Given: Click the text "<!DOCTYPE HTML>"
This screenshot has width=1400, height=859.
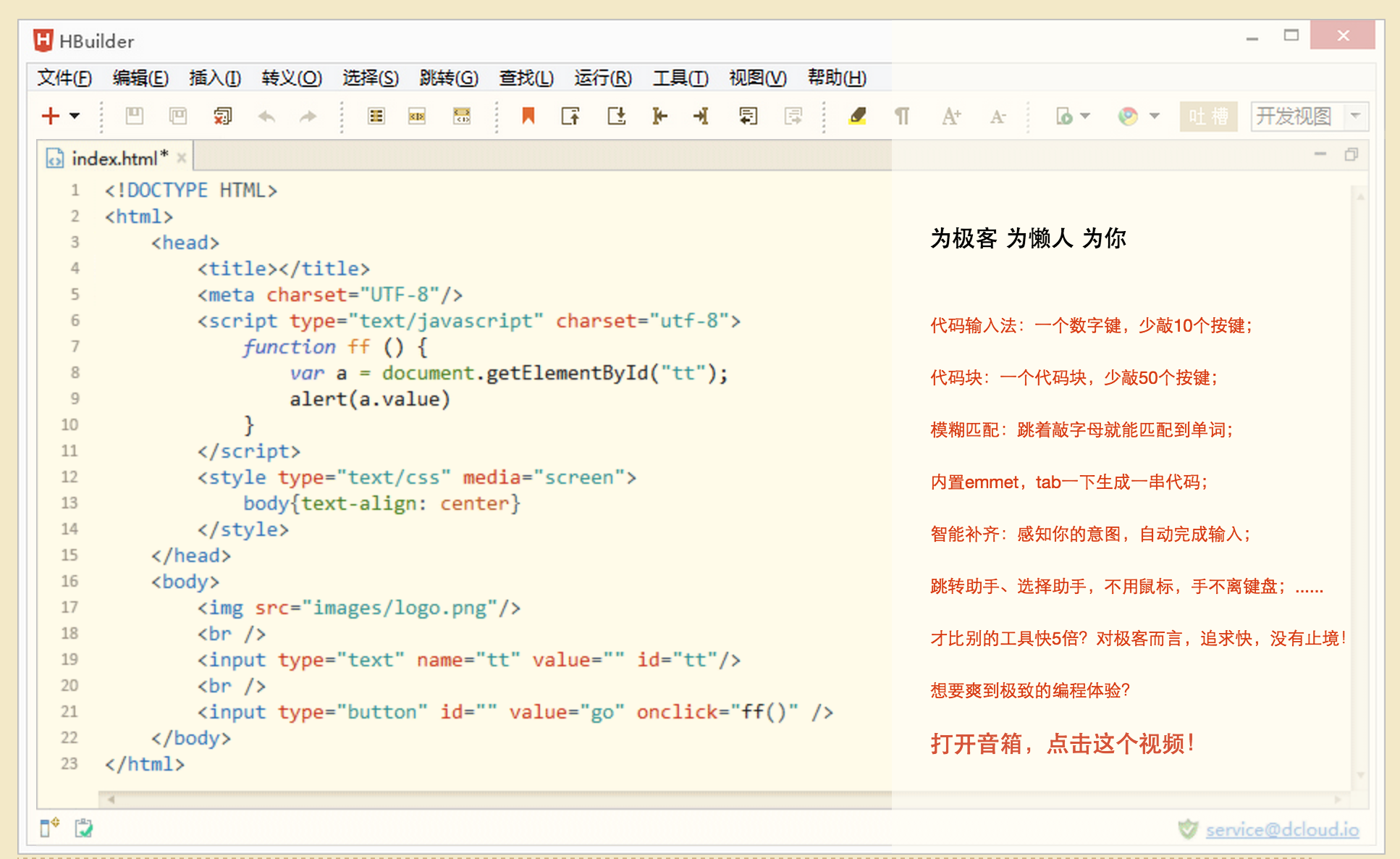Looking at the screenshot, I should 191,190.
